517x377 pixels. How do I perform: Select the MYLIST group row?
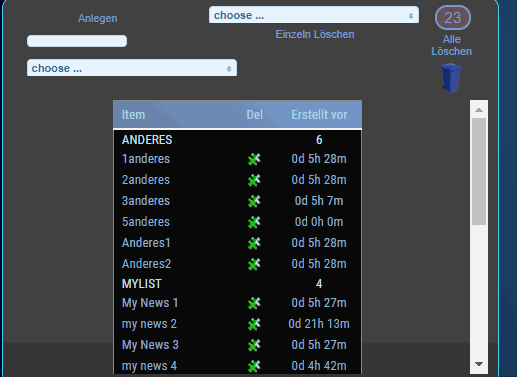pos(237,284)
